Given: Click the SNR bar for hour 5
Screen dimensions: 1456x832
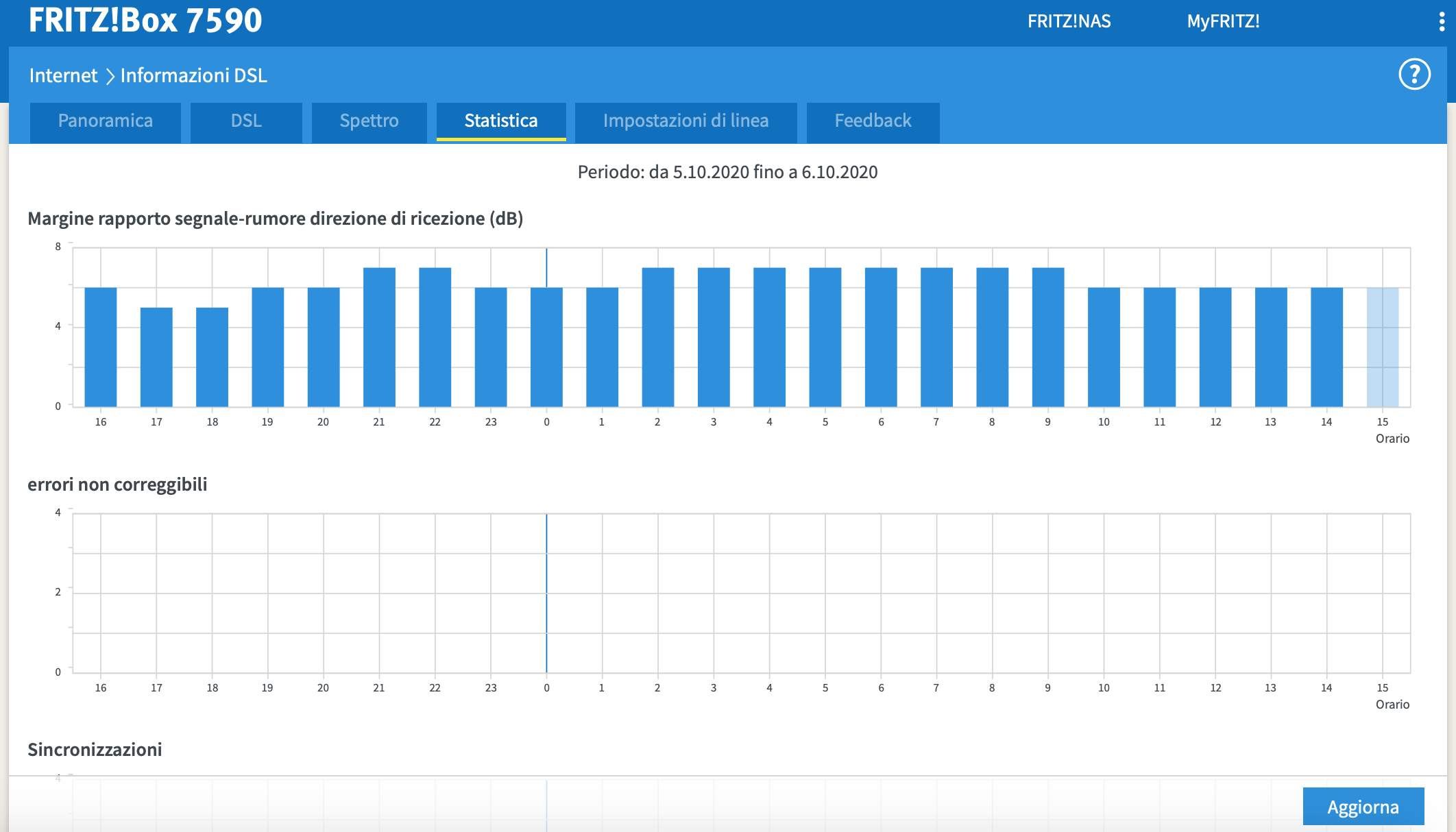Looking at the screenshot, I should tap(825, 337).
